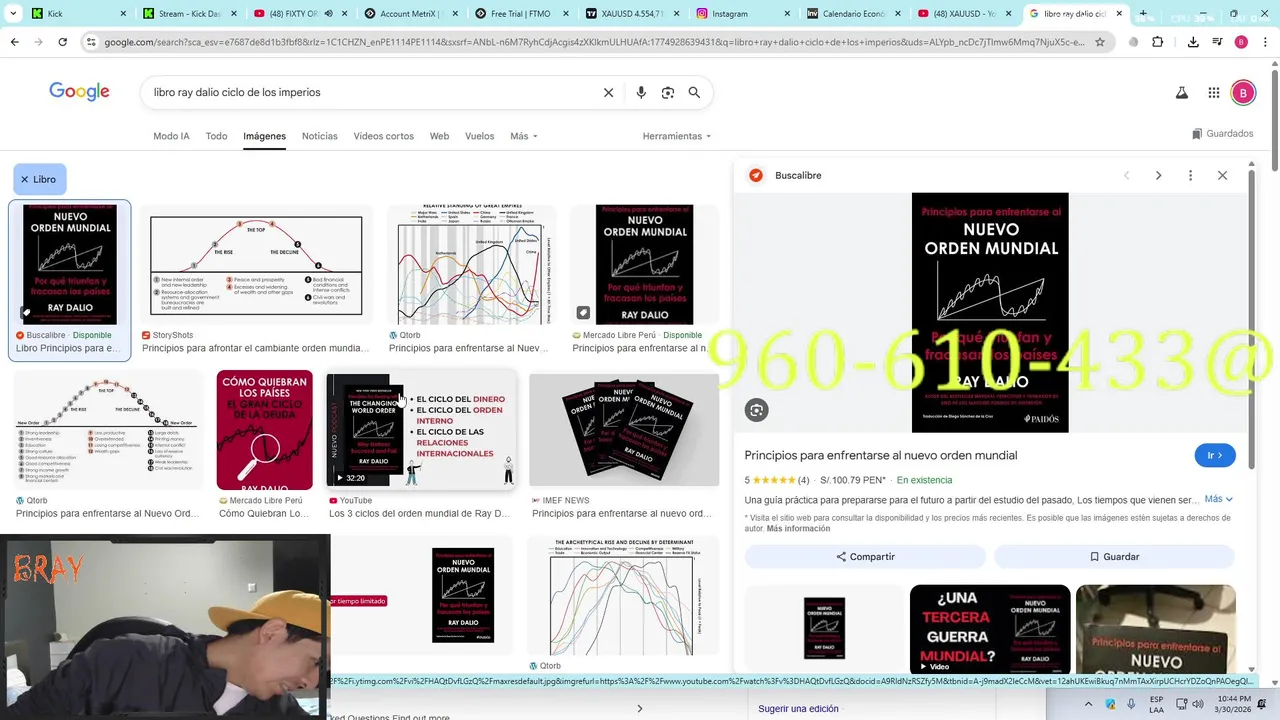Switch to Vuelos tab
This screenshot has height=720, width=1280.
coord(479,136)
